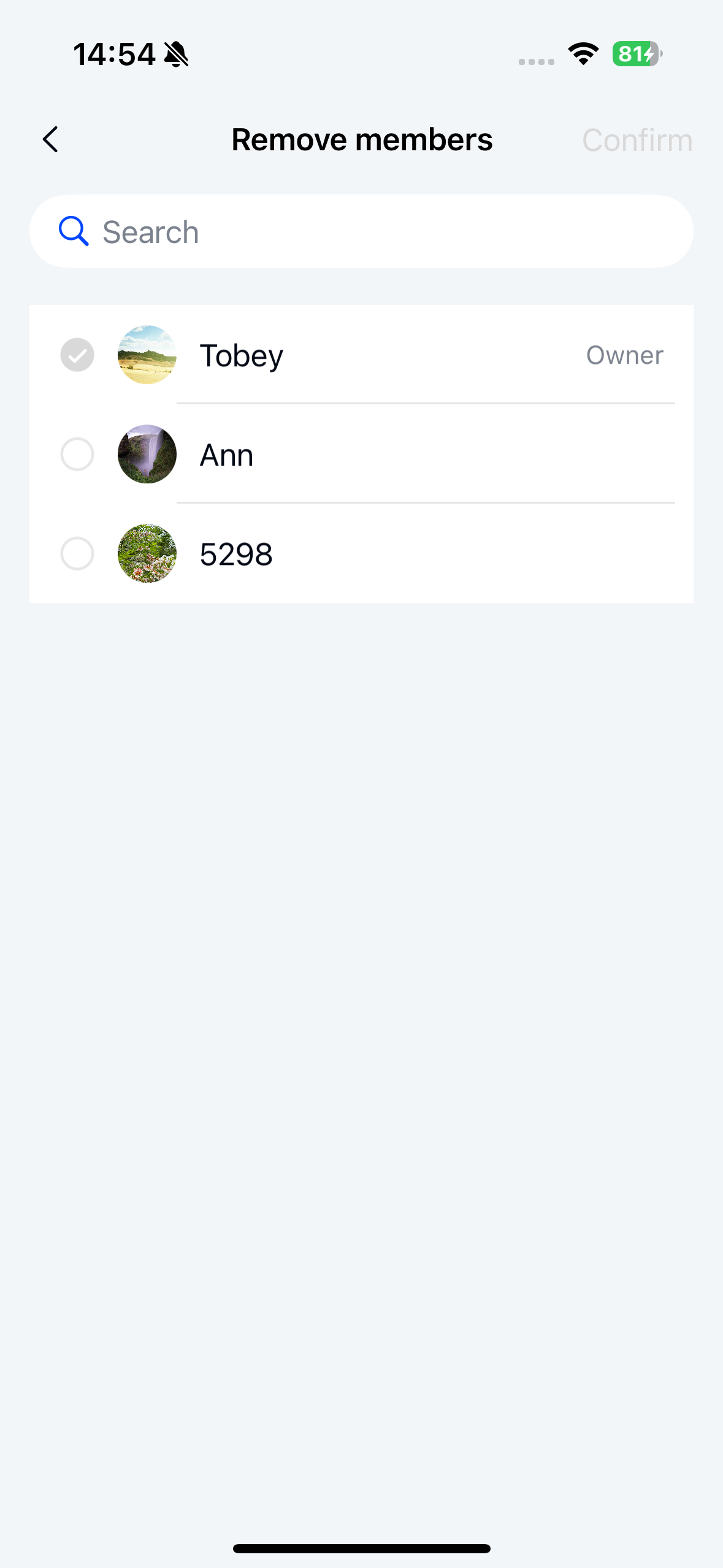Tap the back arrow icon
Screen dimensions: 723x1568
click(50, 139)
